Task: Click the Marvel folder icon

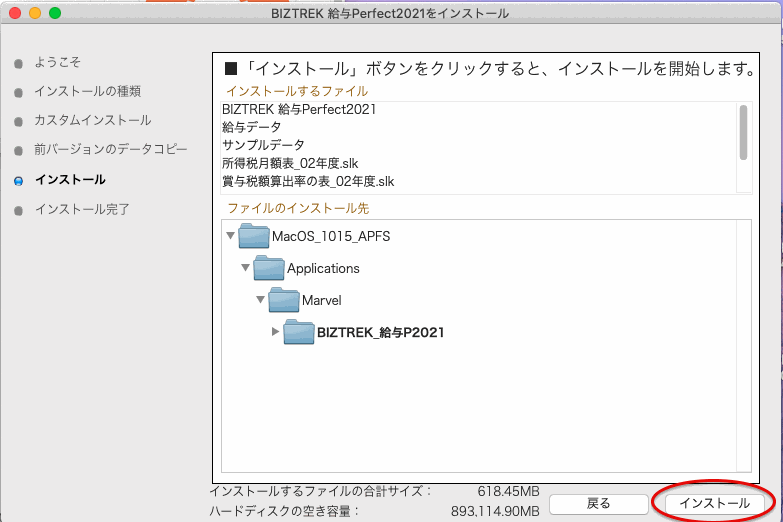Action: (284, 300)
